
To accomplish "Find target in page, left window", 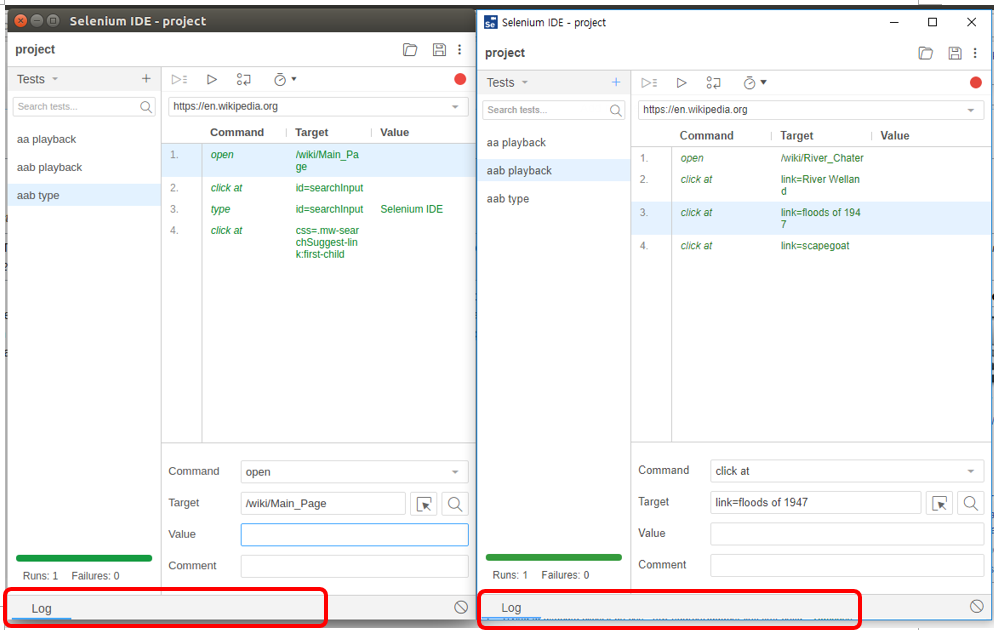I will [x=455, y=504].
